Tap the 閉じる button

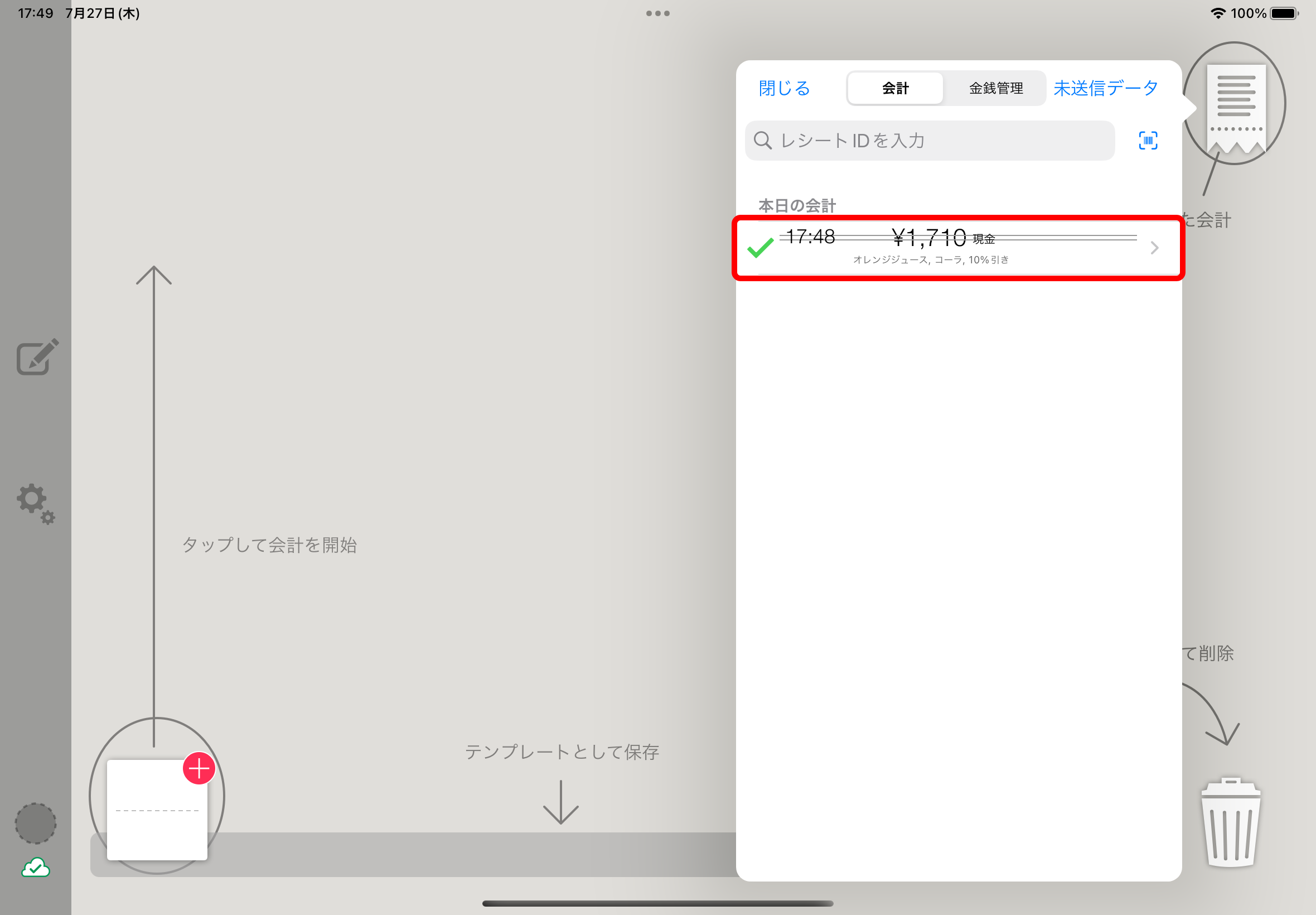(785, 88)
